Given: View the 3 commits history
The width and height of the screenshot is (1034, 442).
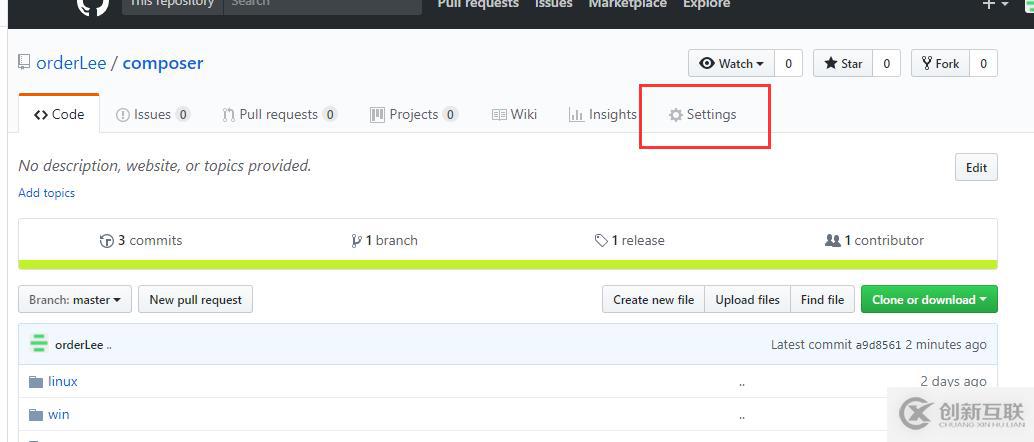Looking at the screenshot, I should point(141,240).
